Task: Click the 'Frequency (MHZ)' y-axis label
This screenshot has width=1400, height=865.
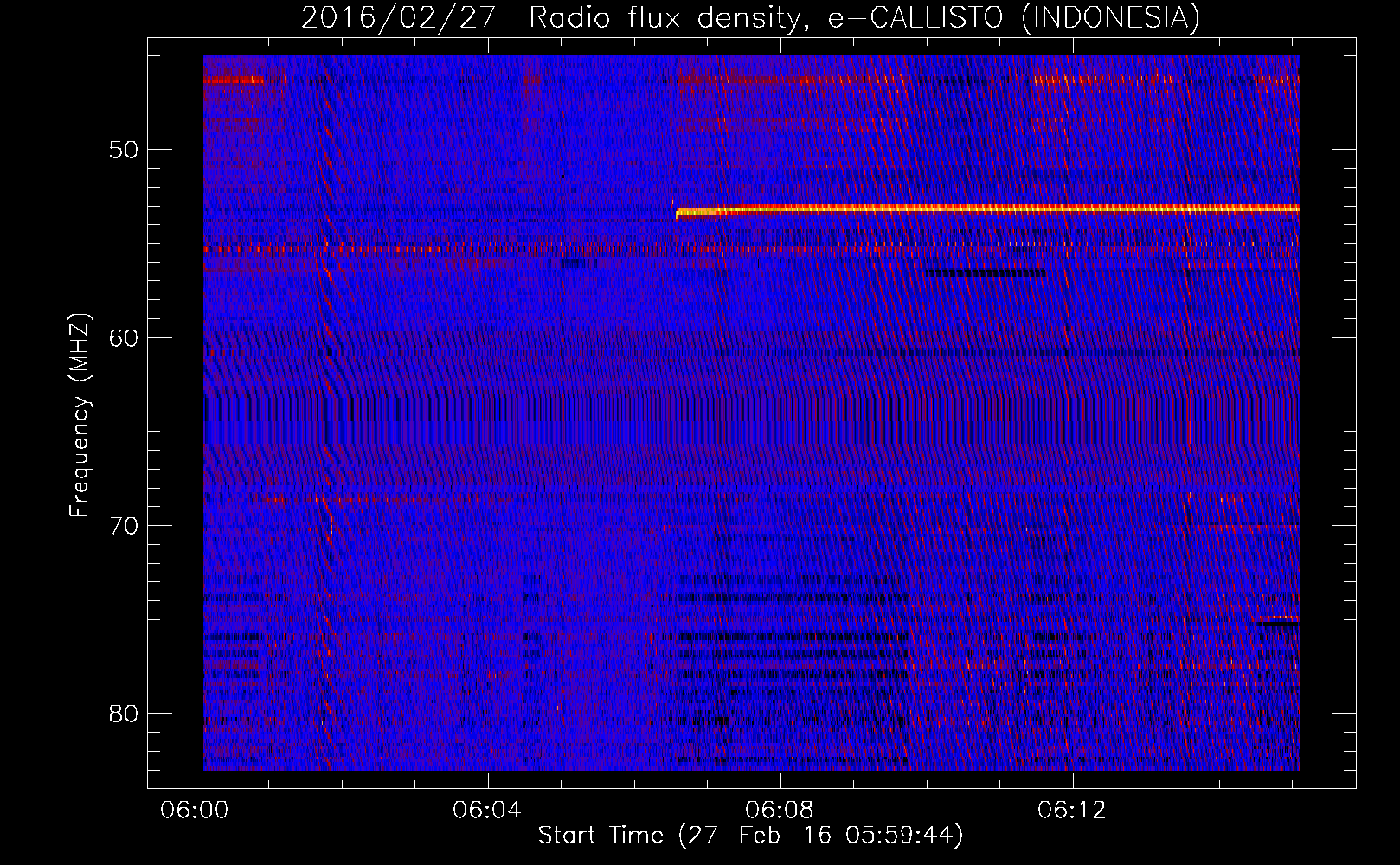Action: coord(80,416)
